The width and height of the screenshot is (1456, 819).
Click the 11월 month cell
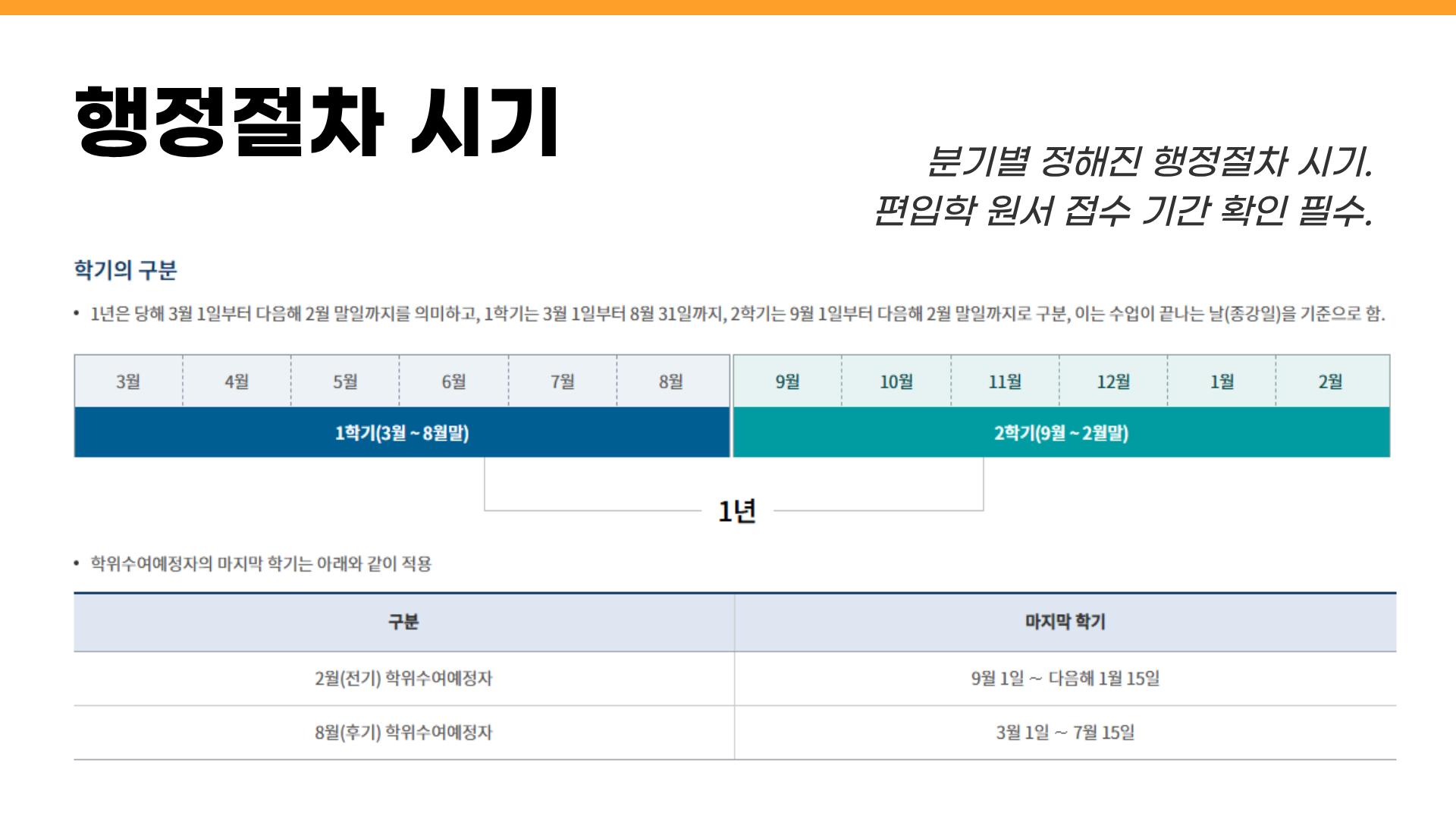pos(1005,381)
